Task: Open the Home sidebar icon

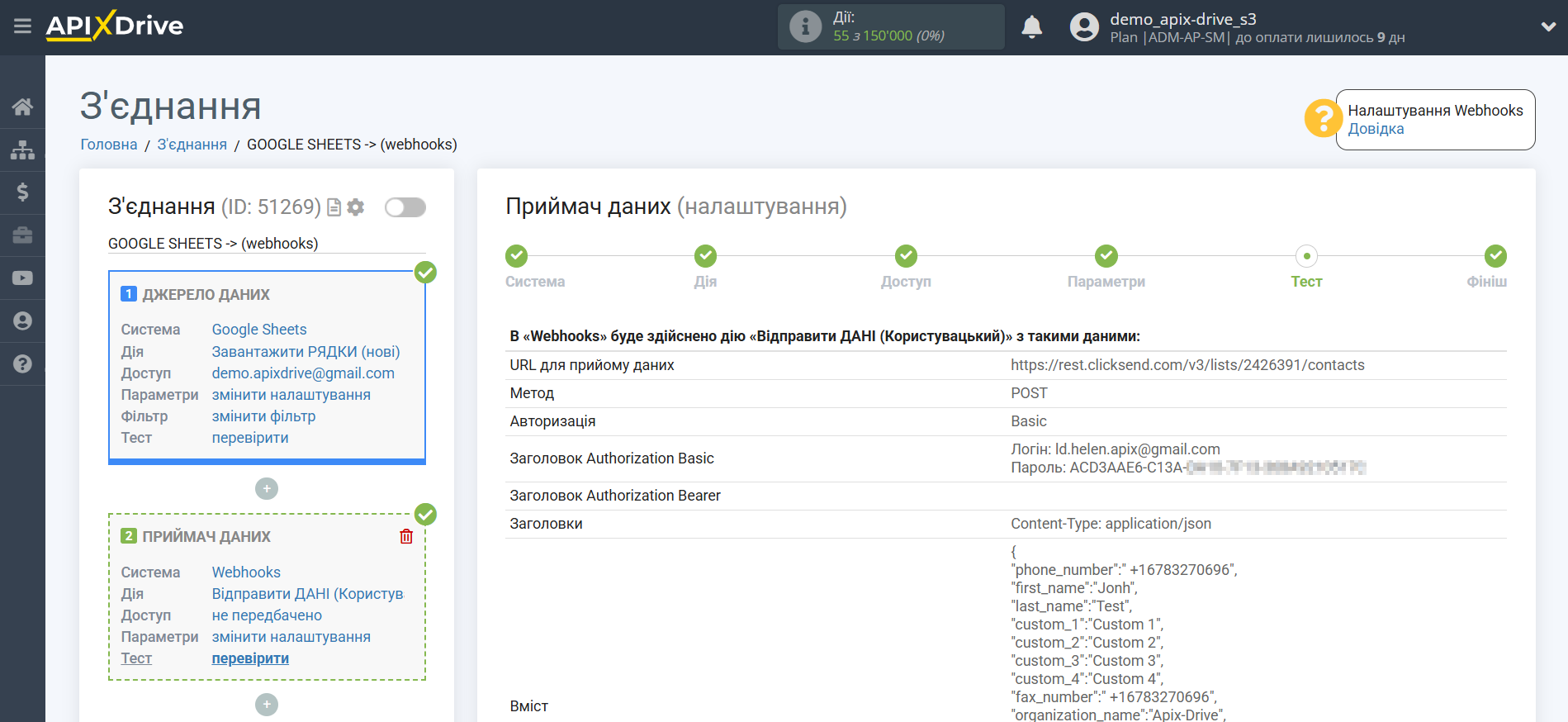Action: click(x=22, y=107)
